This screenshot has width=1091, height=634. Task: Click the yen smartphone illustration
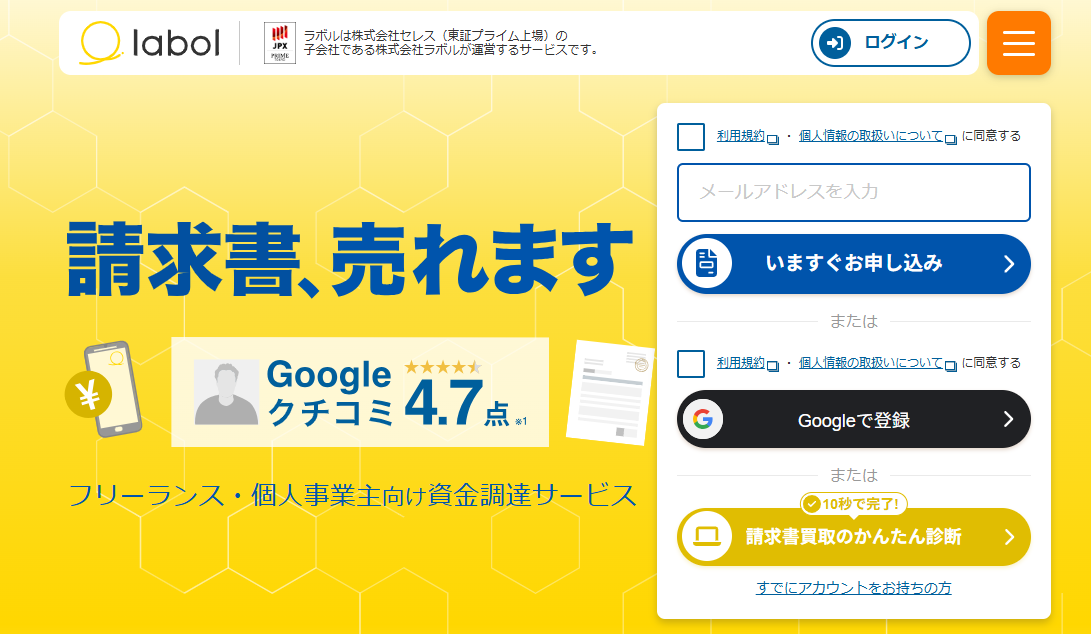point(104,390)
